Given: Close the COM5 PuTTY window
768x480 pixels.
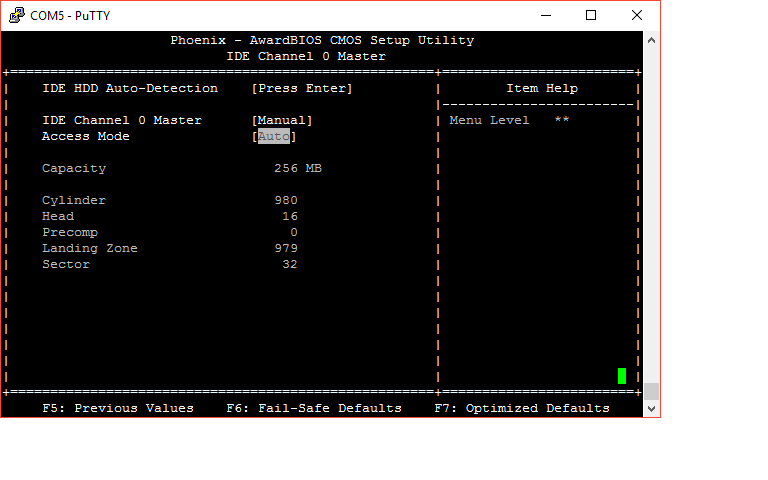Looking at the screenshot, I should click(x=637, y=15).
